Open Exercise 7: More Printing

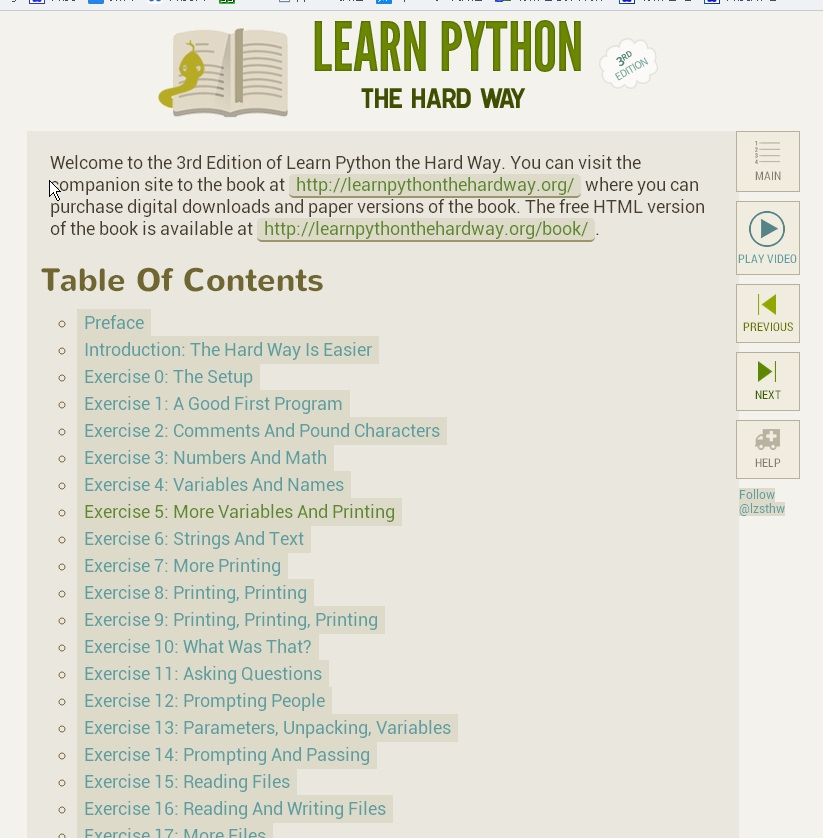point(182,566)
